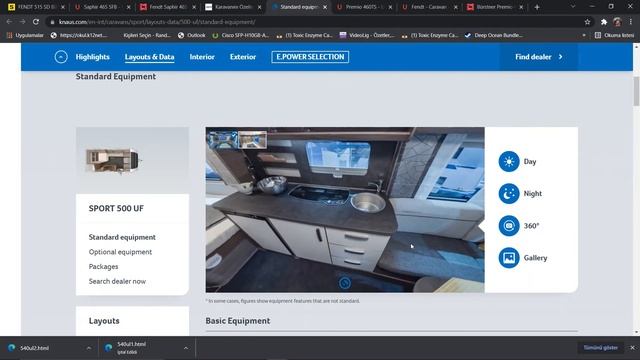Switch to Karavanın Özellikleri tab
Viewport: 640px width, 360px height.
click(233, 7)
